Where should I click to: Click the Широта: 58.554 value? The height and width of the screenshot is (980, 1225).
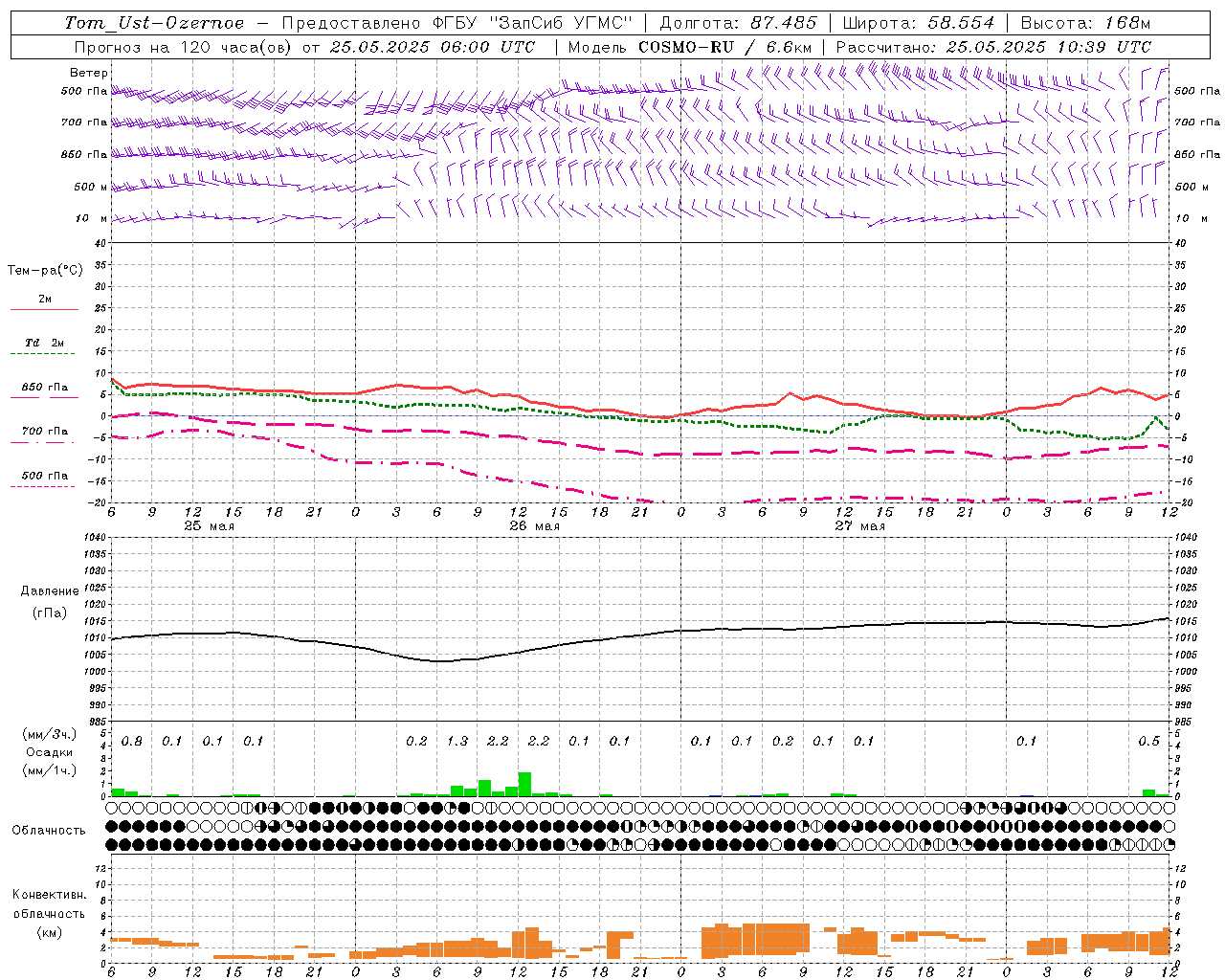click(919, 23)
